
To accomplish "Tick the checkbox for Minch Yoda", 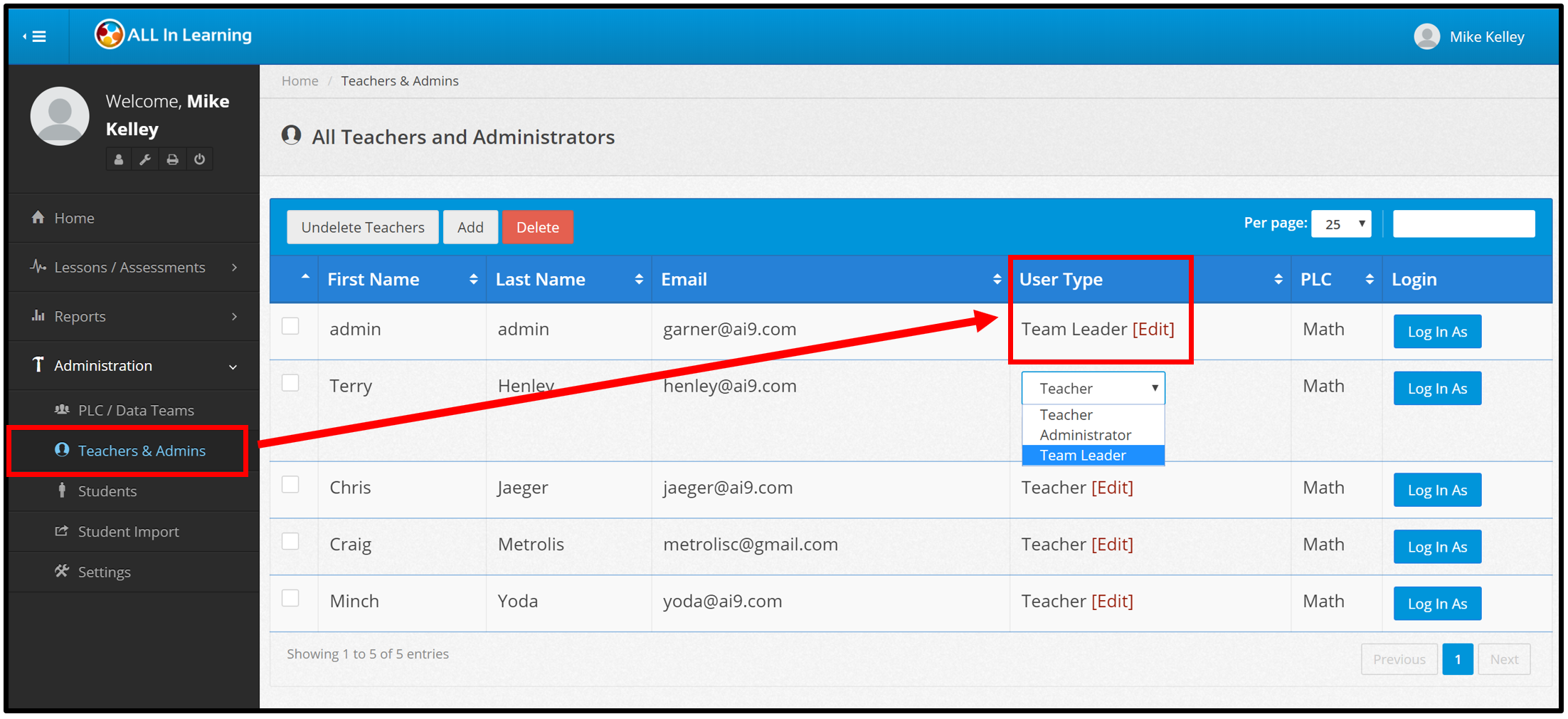I will 290,598.
